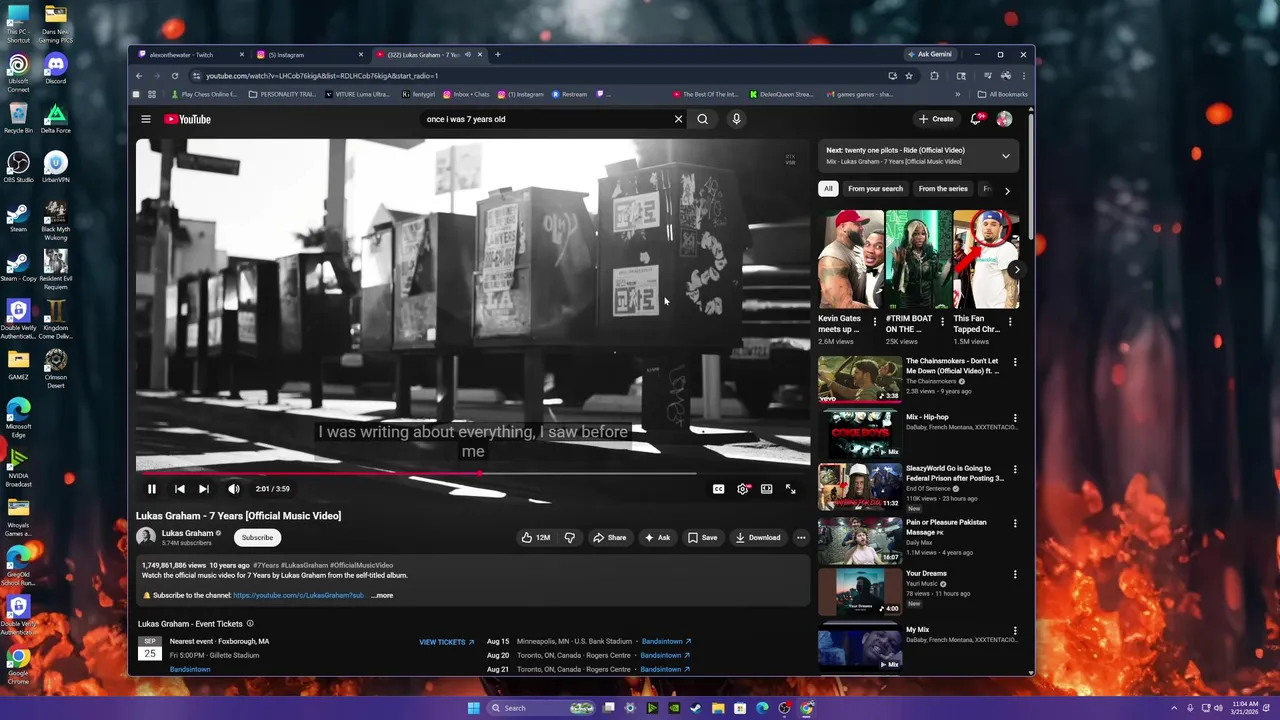
Task: Start voice search with the microphone icon
Action: tap(736, 119)
